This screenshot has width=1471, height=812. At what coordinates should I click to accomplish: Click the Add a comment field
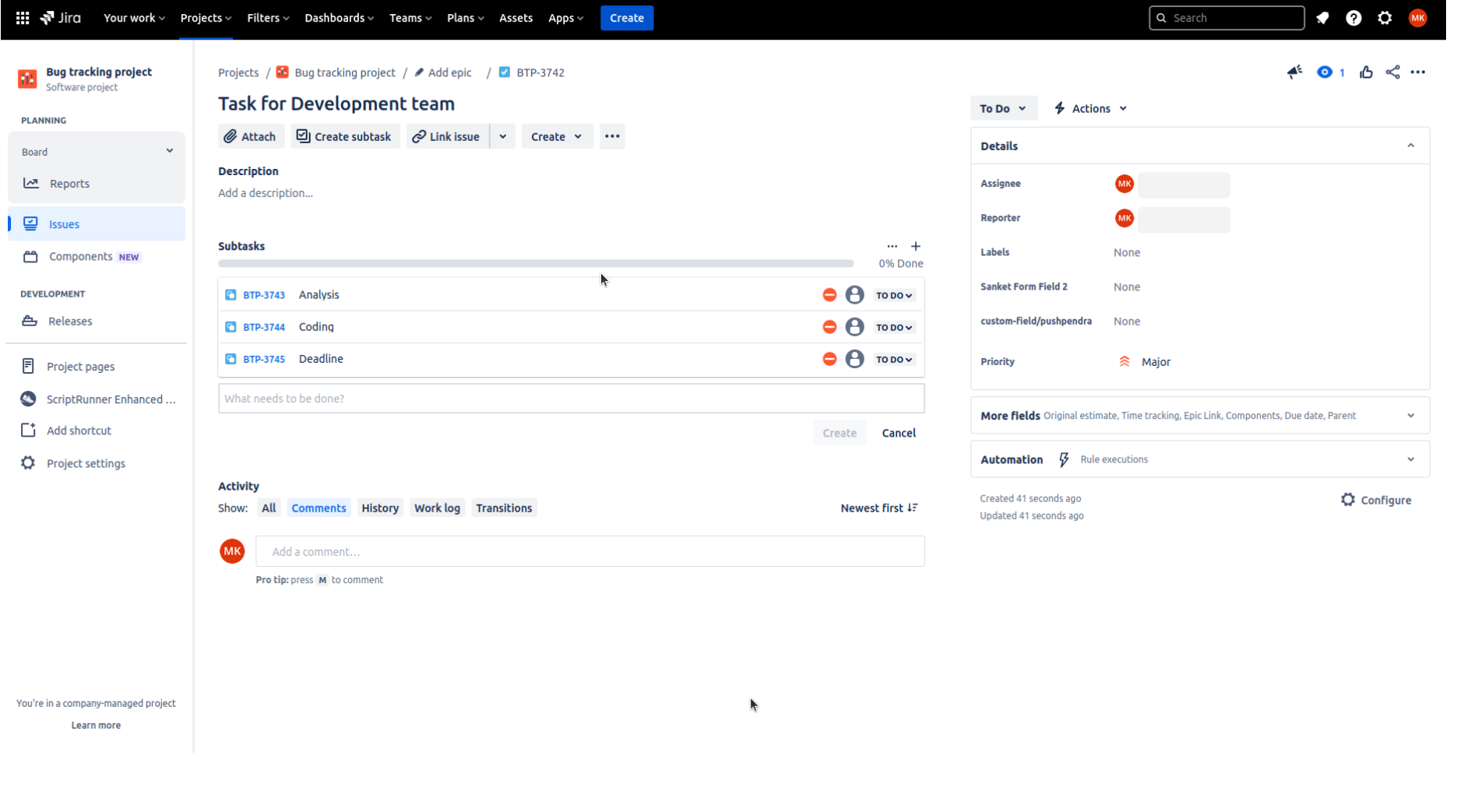[589, 551]
